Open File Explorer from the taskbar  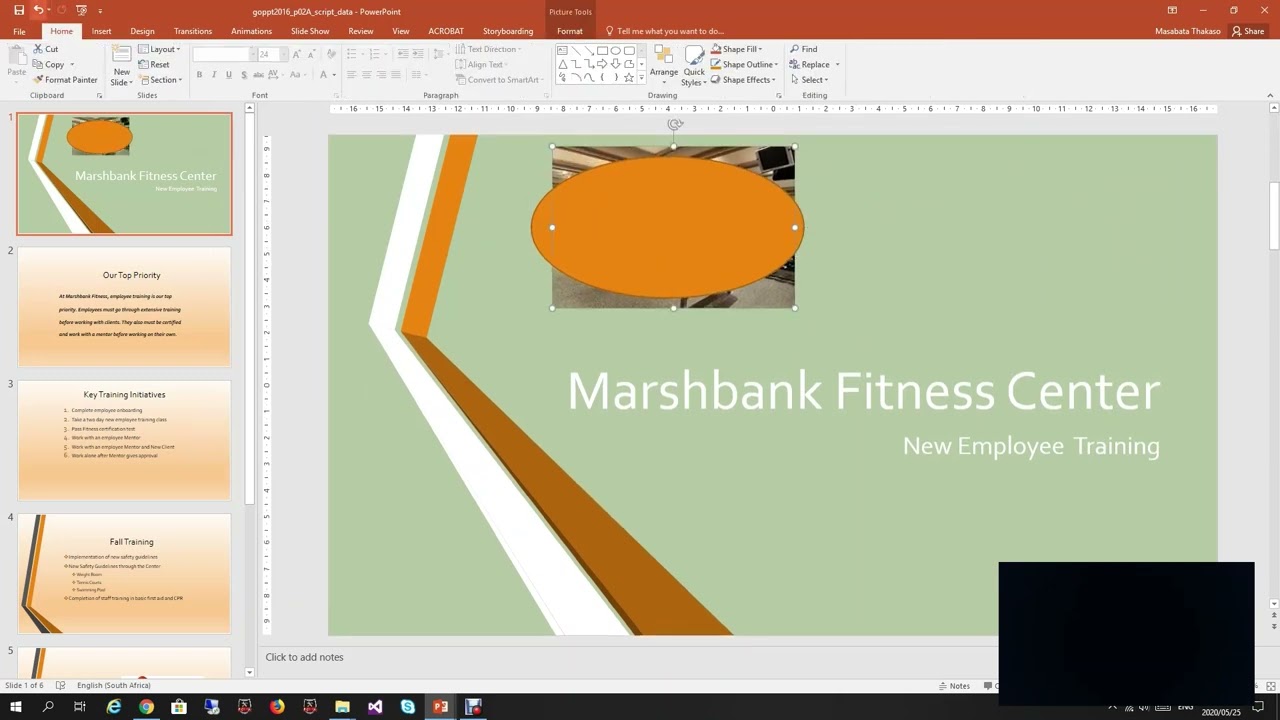342,707
